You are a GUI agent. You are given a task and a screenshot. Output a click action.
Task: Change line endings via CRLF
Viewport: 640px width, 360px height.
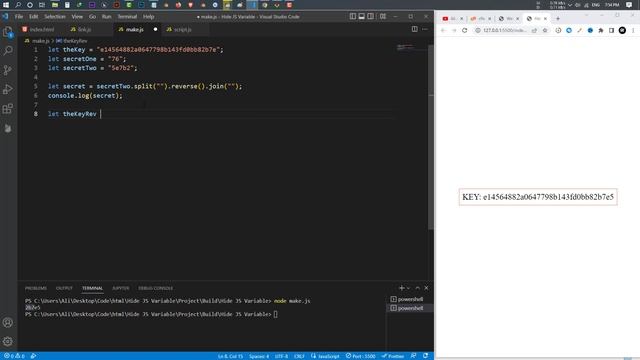tap(299, 356)
